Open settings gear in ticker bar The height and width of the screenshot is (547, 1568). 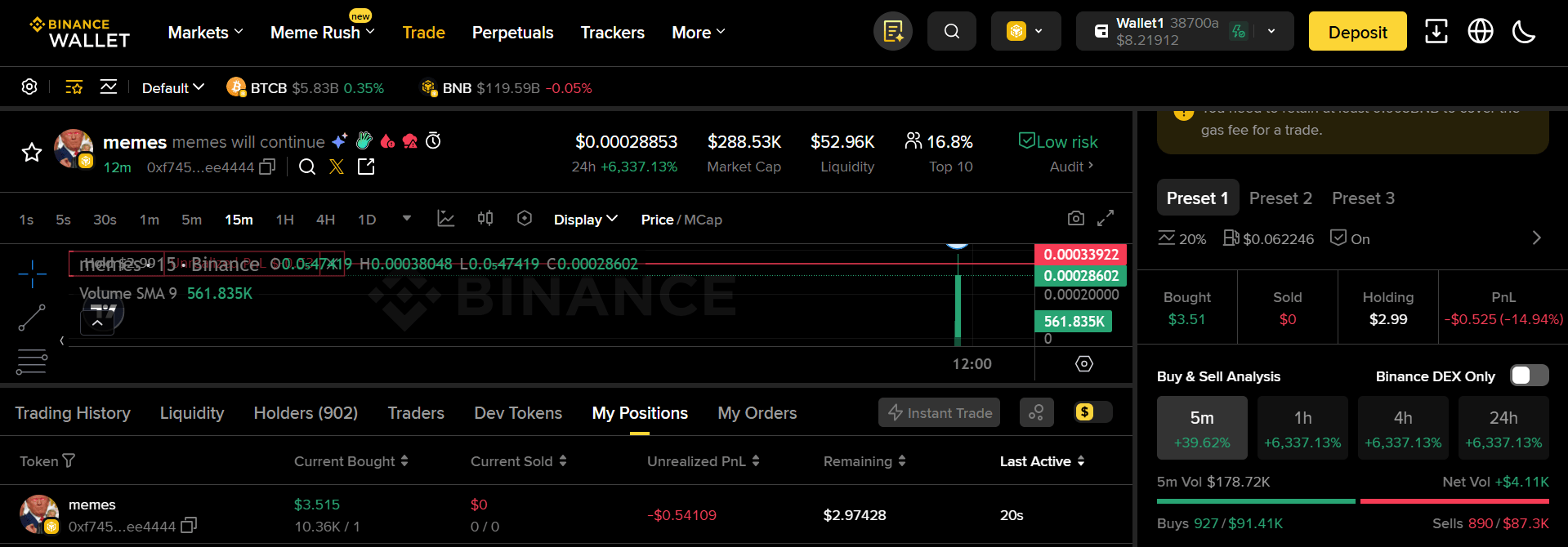[29, 87]
